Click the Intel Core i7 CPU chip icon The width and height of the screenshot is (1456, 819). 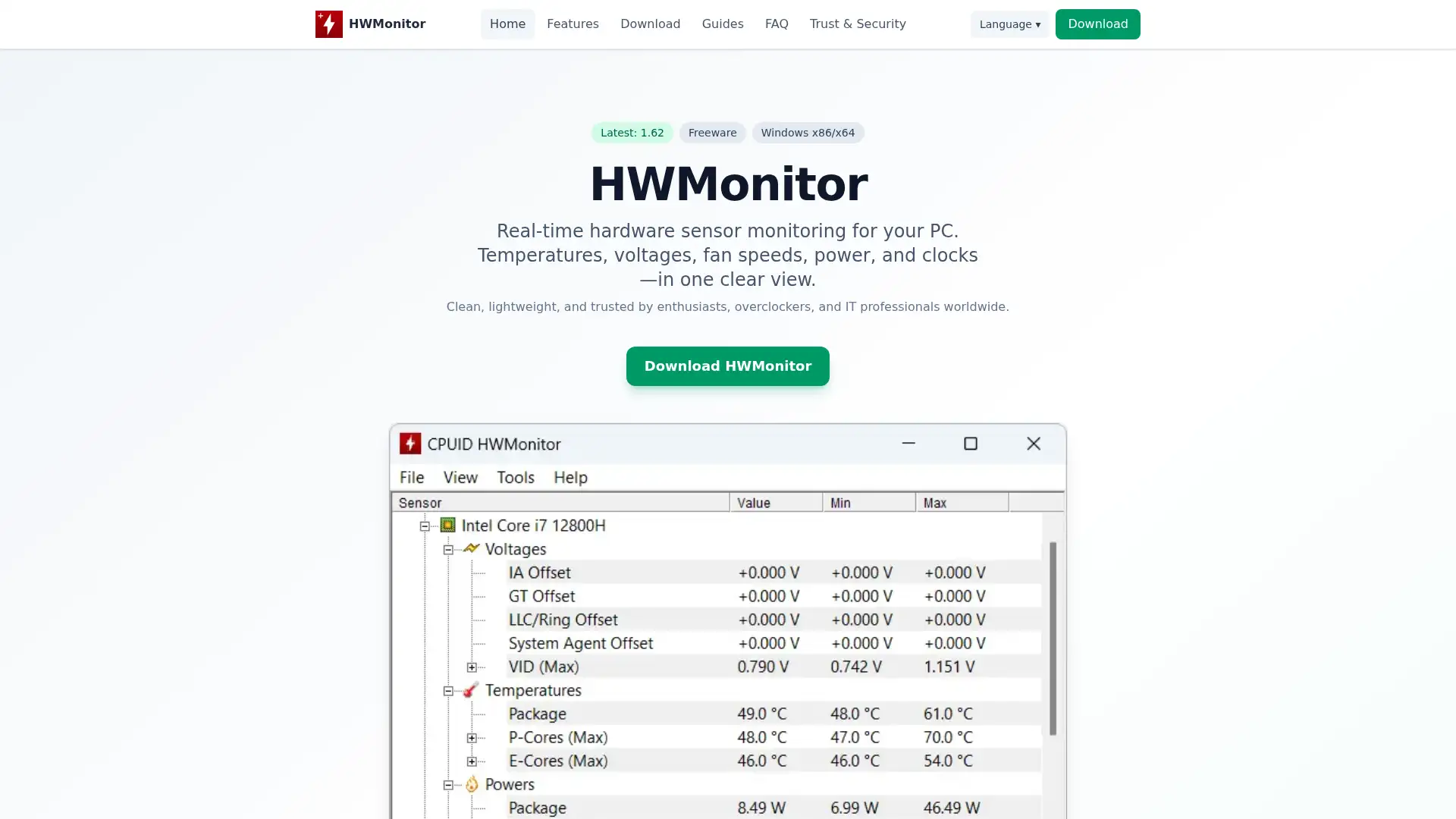tap(448, 525)
